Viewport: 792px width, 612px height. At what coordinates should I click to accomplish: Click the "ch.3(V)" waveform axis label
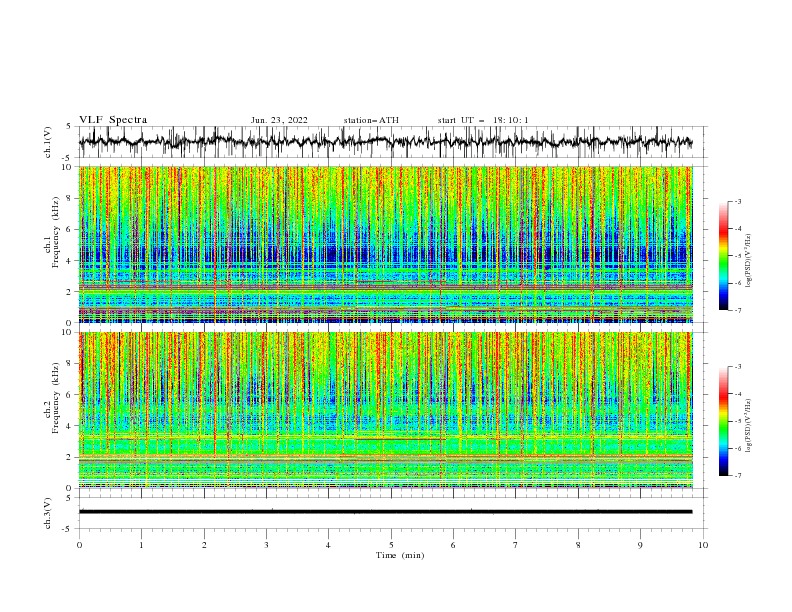pyautogui.click(x=48, y=513)
